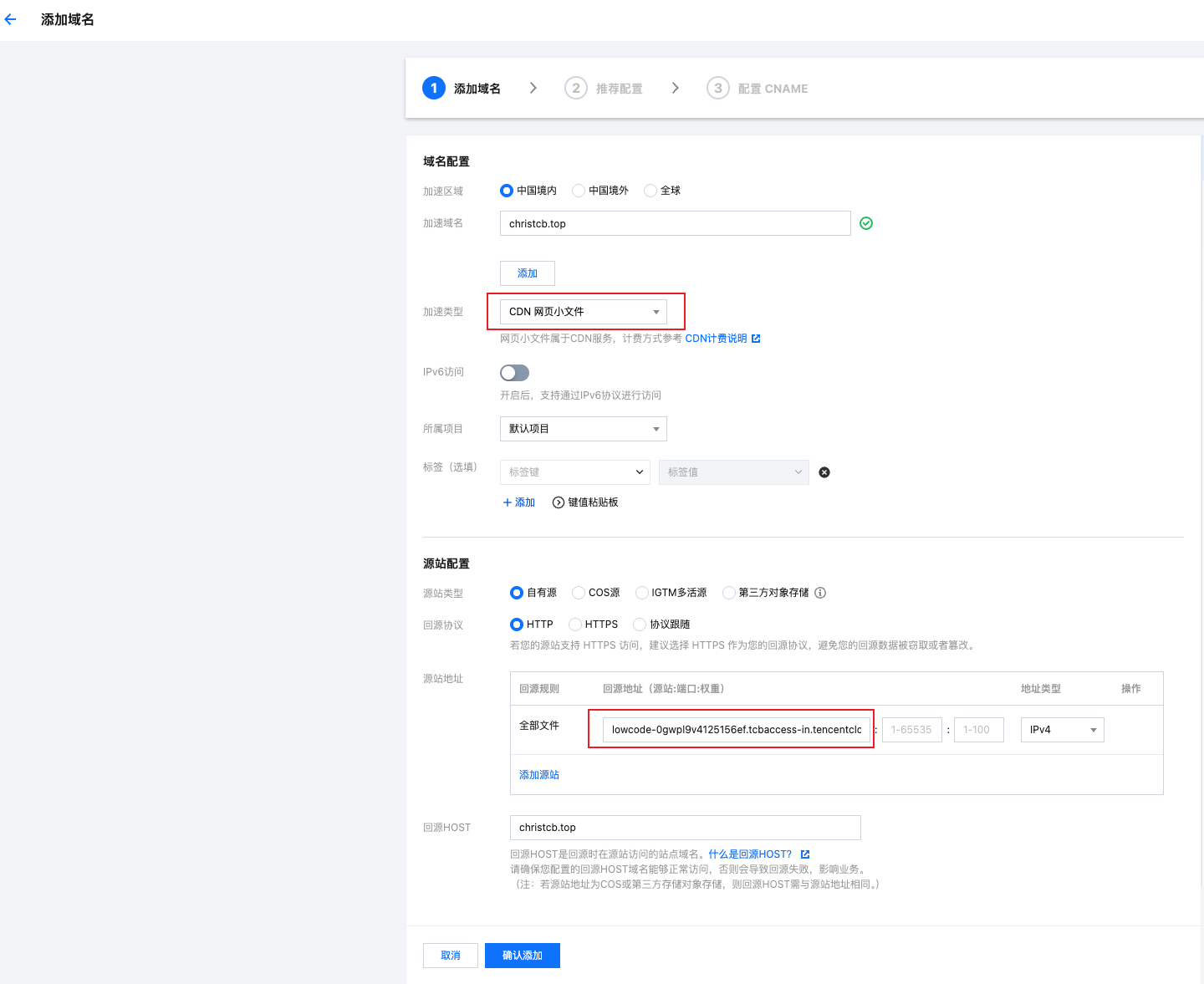The width and height of the screenshot is (1204, 984).
Task: Open the IPv4 address type dropdown
Action: [x=1062, y=730]
